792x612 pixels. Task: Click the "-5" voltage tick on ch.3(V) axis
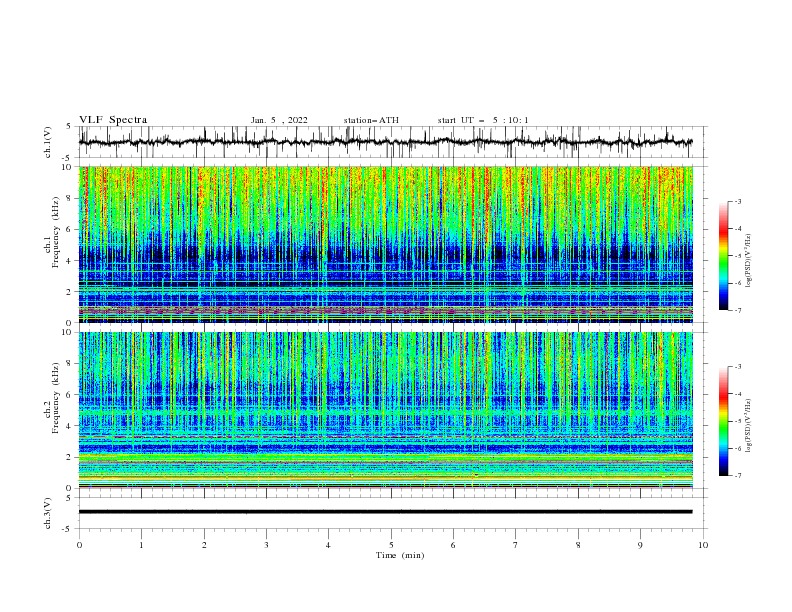(x=68, y=529)
